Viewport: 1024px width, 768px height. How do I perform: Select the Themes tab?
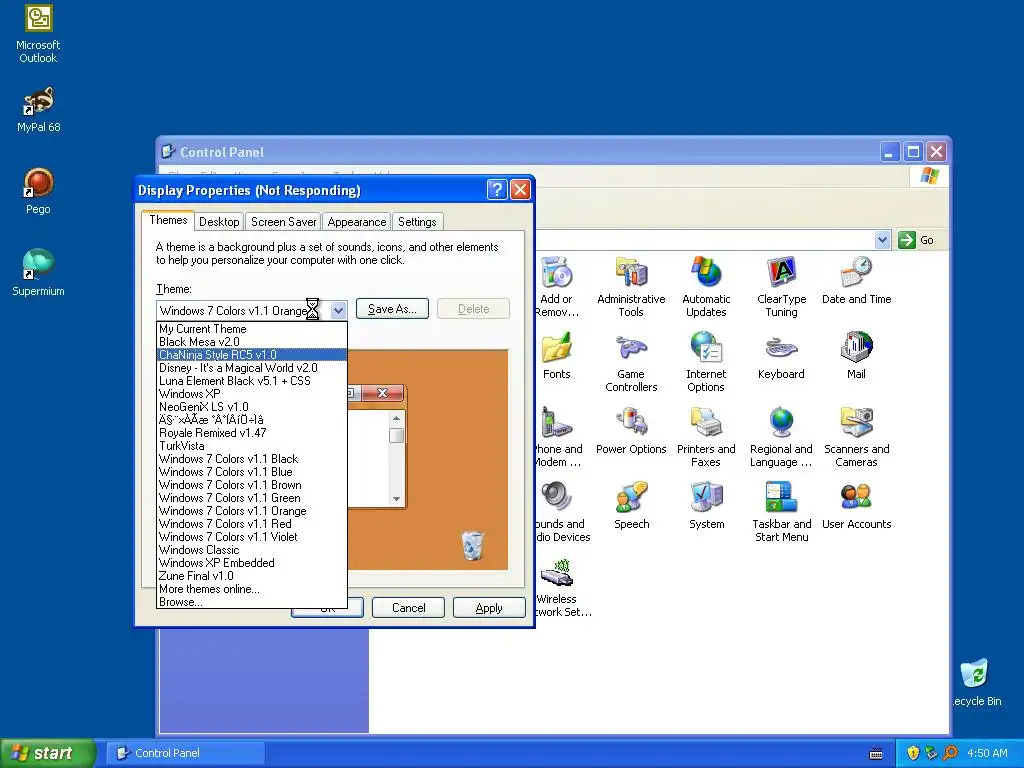point(168,220)
